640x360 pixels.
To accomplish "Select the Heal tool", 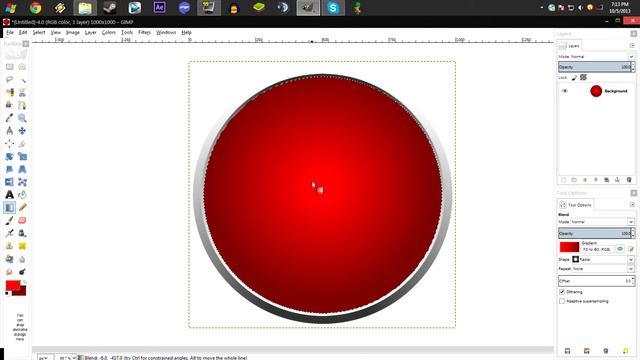I will [x=22, y=246].
